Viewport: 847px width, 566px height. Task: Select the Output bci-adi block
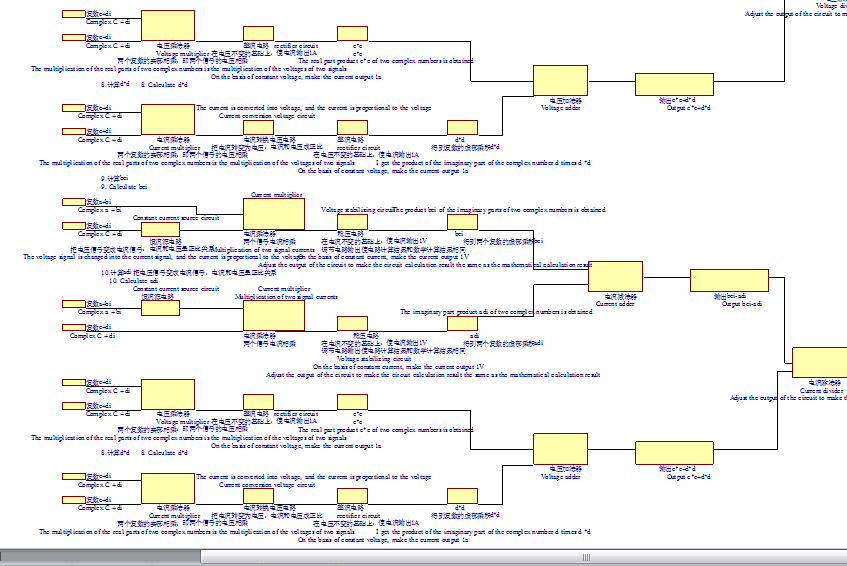(x=729, y=281)
